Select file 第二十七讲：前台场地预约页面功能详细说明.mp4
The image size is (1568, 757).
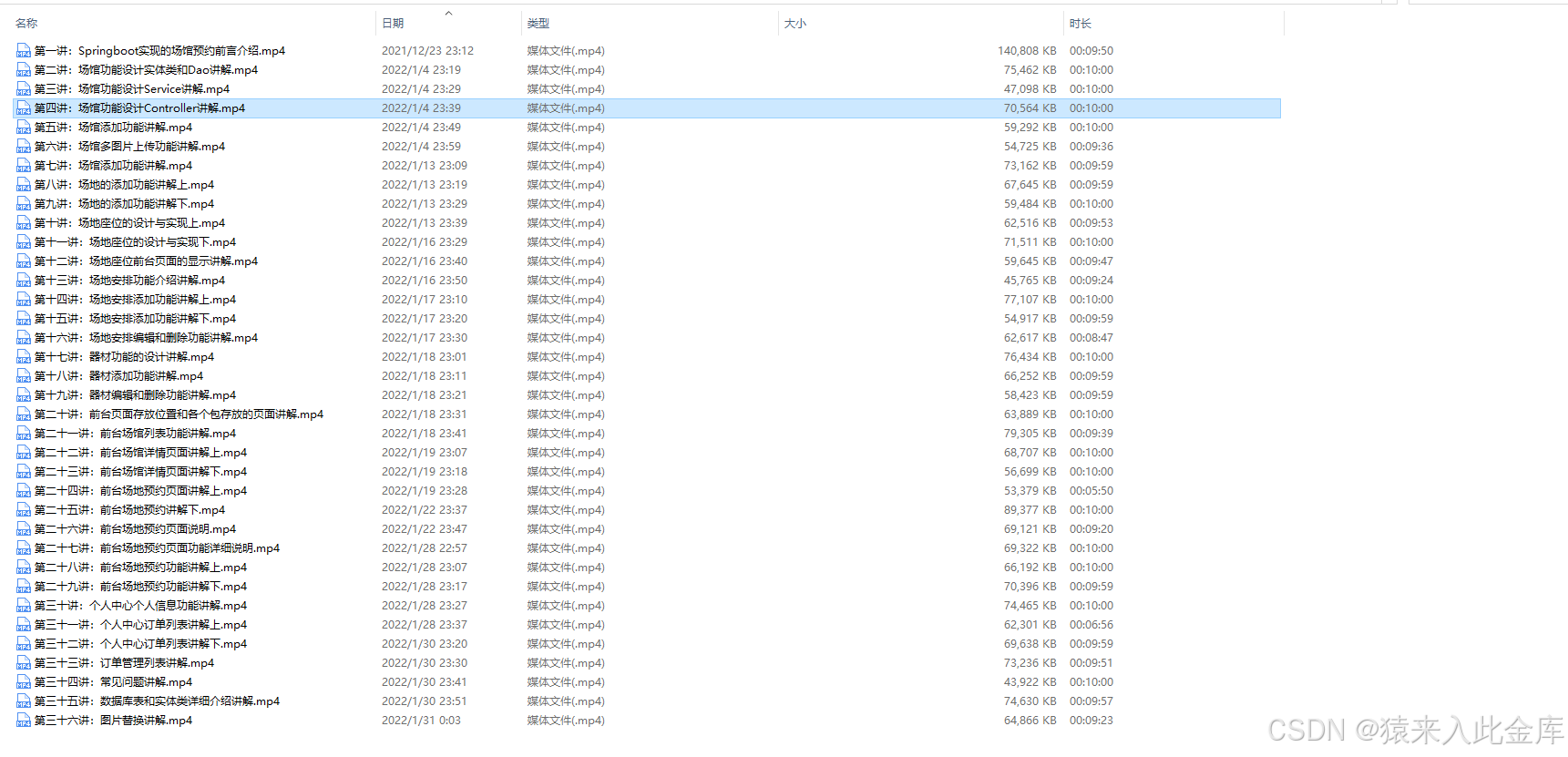coord(157,548)
